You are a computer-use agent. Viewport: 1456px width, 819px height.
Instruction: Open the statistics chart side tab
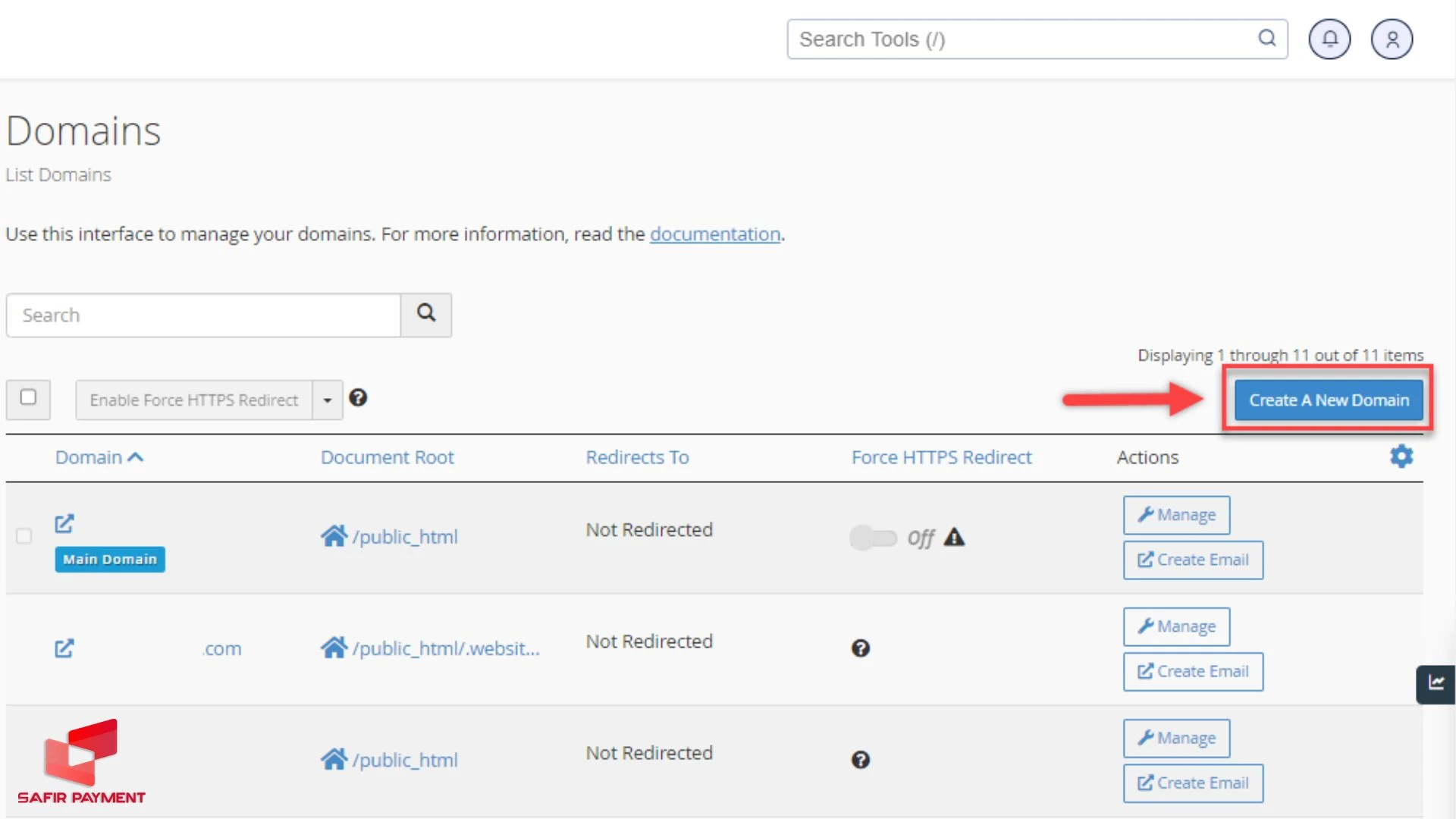click(1436, 683)
